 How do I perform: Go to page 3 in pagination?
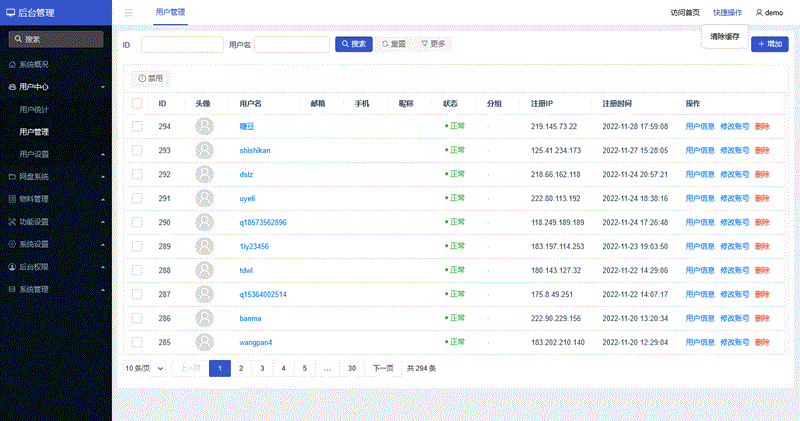pyautogui.click(x=262, y=368)
